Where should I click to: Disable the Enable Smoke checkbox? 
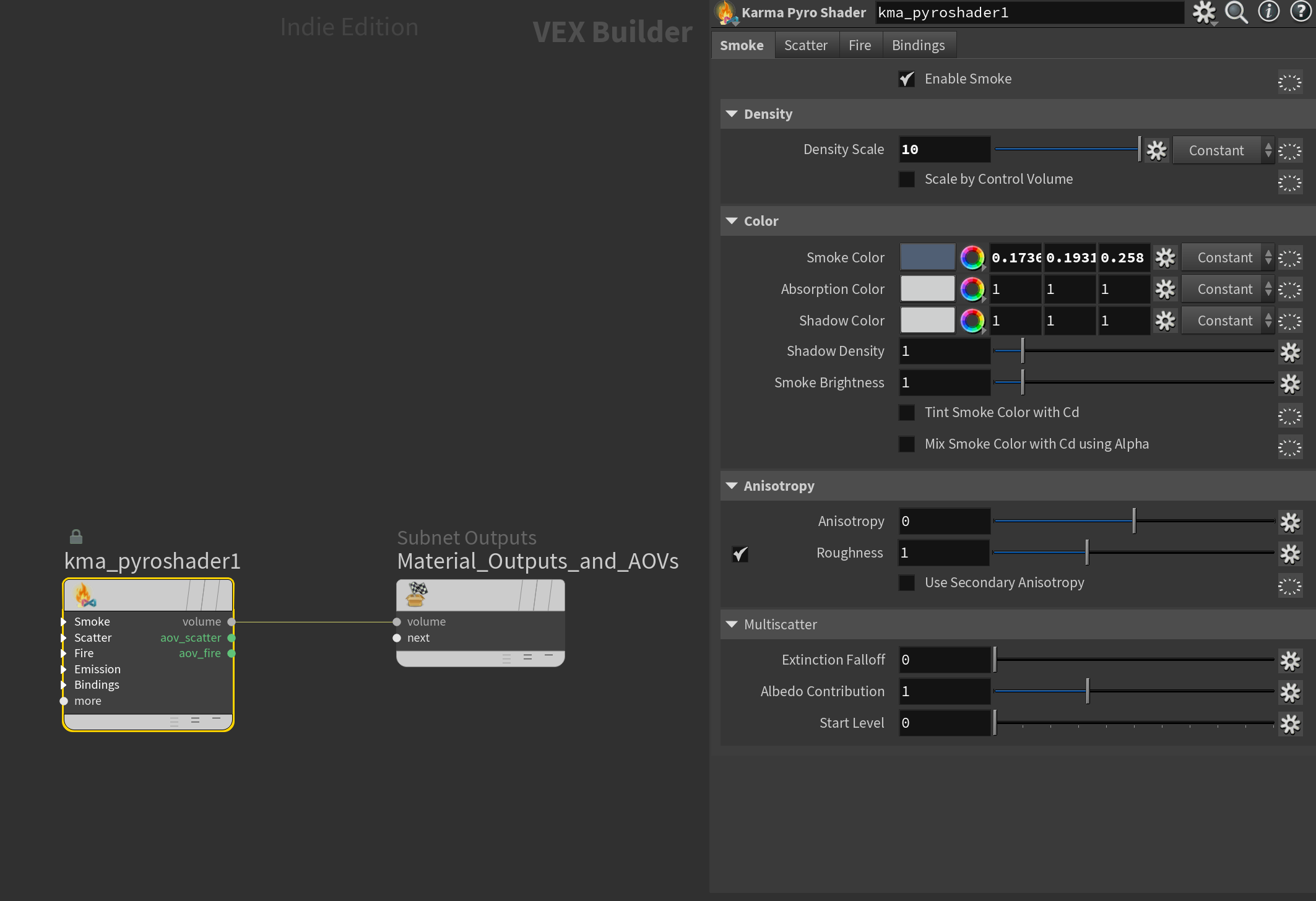coord(907,79)
